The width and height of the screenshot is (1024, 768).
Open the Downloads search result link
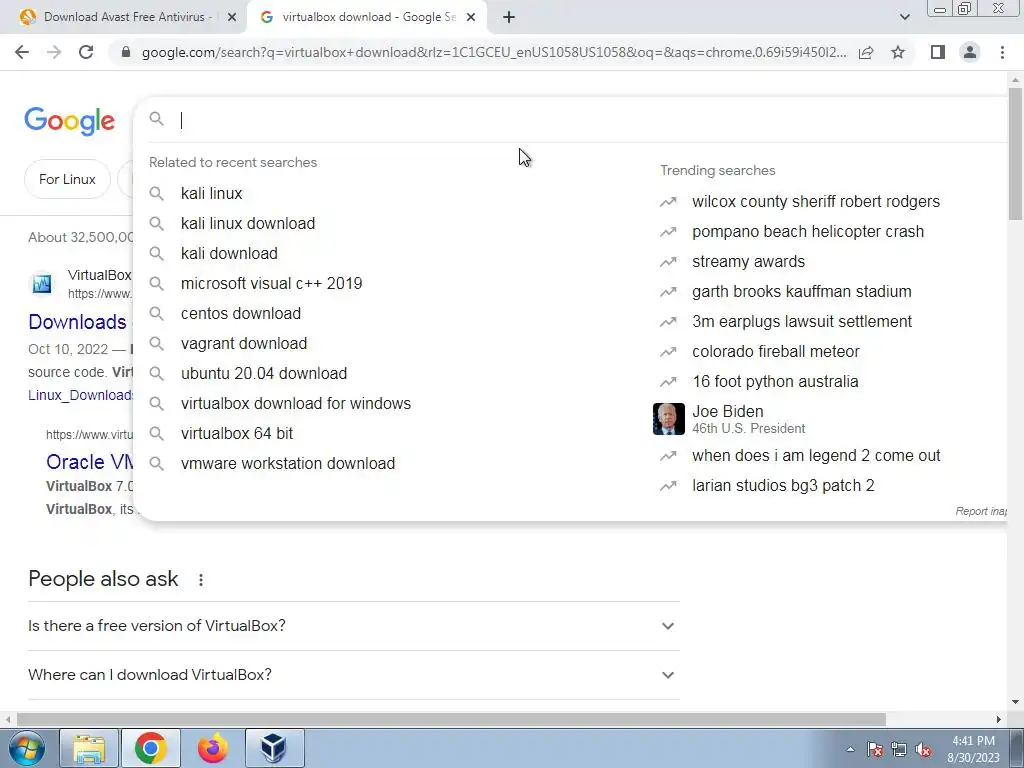click(78, 322)
